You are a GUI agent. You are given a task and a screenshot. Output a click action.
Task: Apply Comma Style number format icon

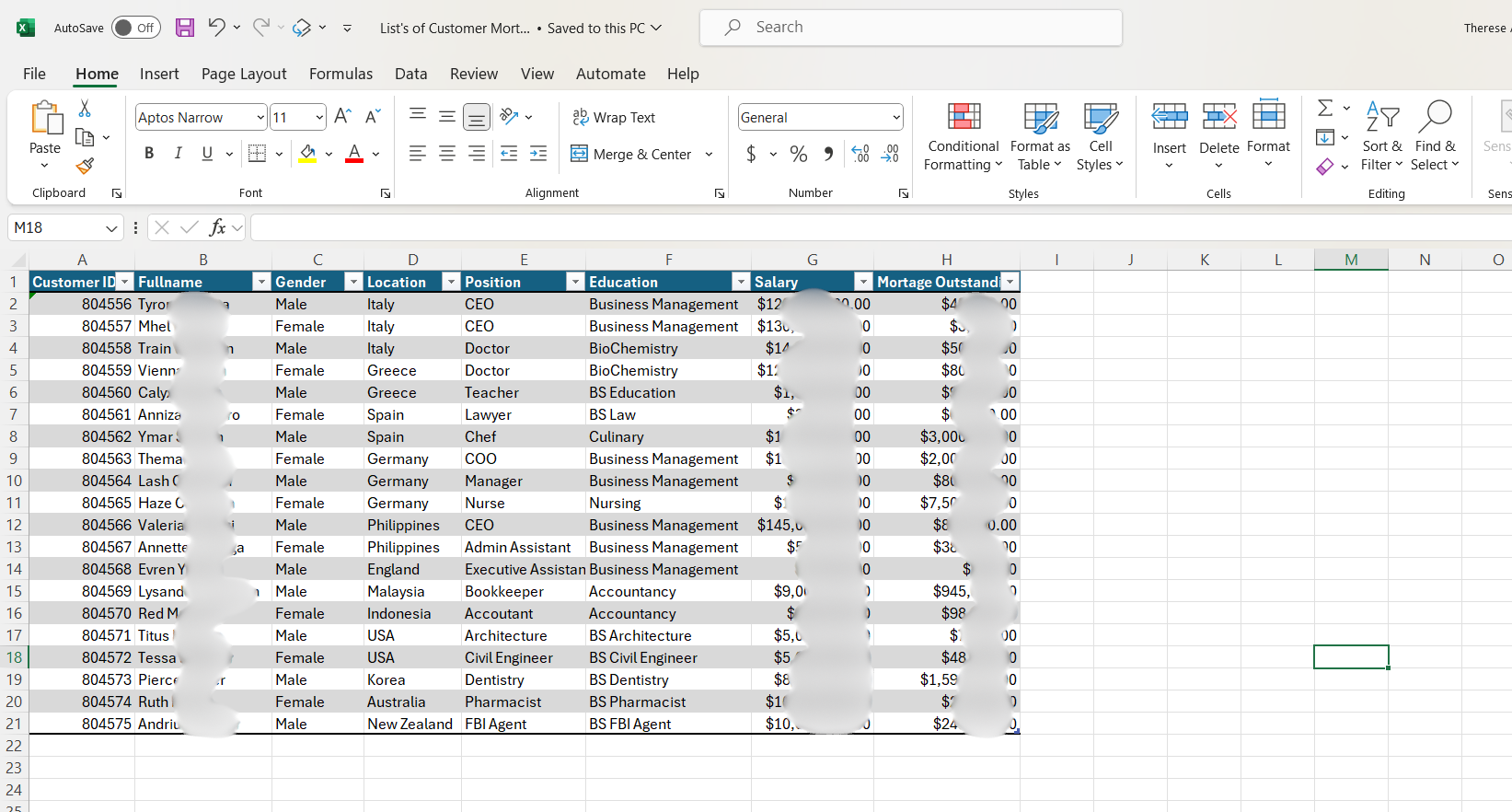pos(828,154)
